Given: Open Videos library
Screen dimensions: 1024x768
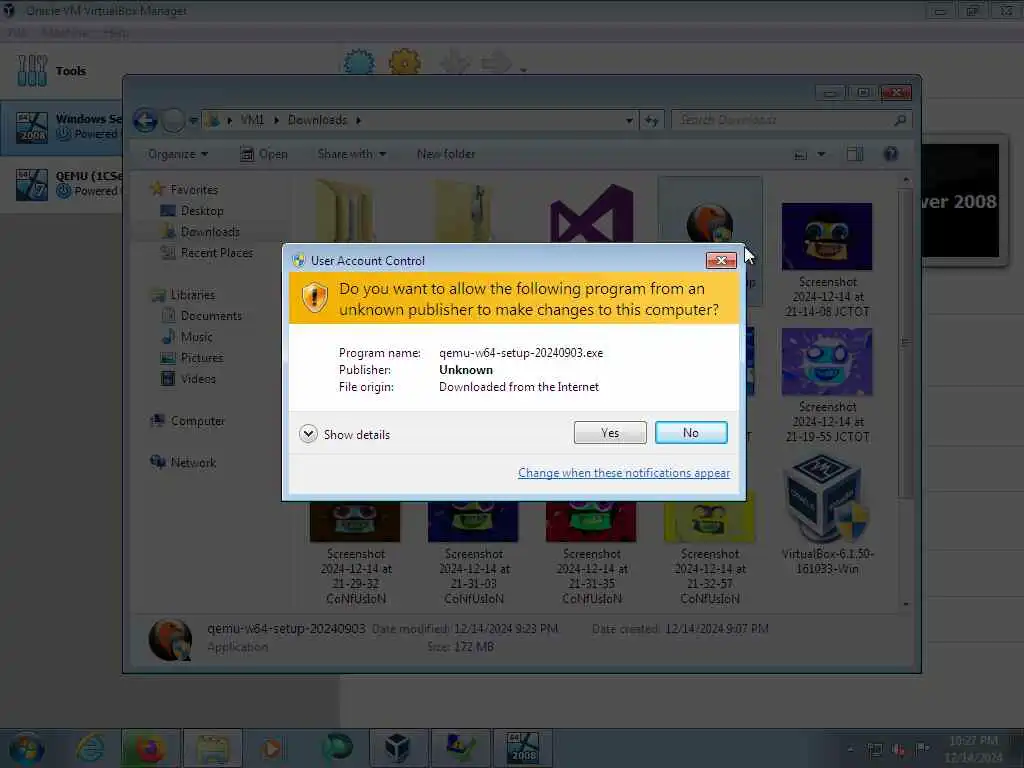Looking at the screenshot, I should (x=198, y=379).
